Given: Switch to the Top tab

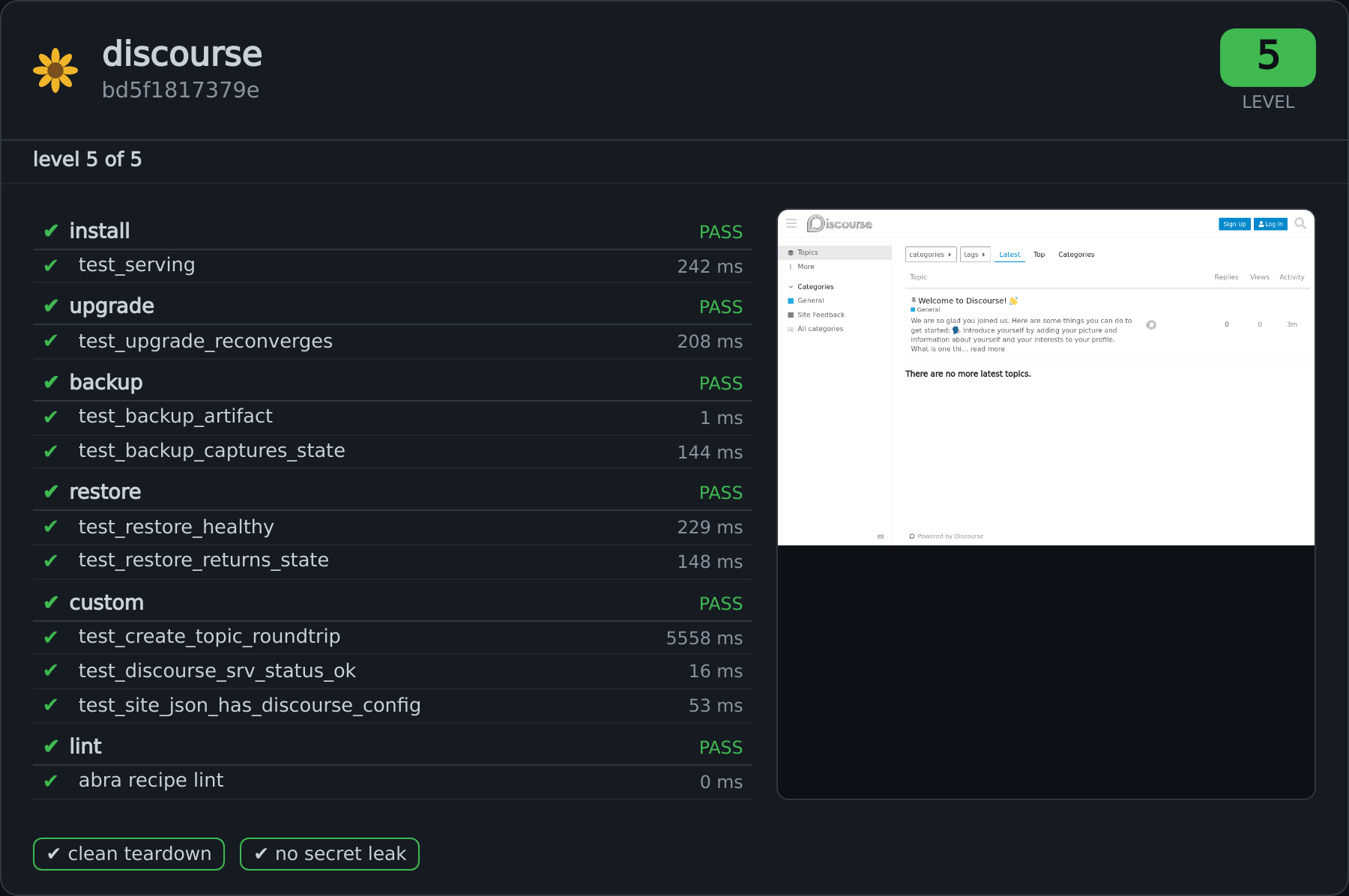Looking at the screenshot, I should click(x=1039, y=255).
